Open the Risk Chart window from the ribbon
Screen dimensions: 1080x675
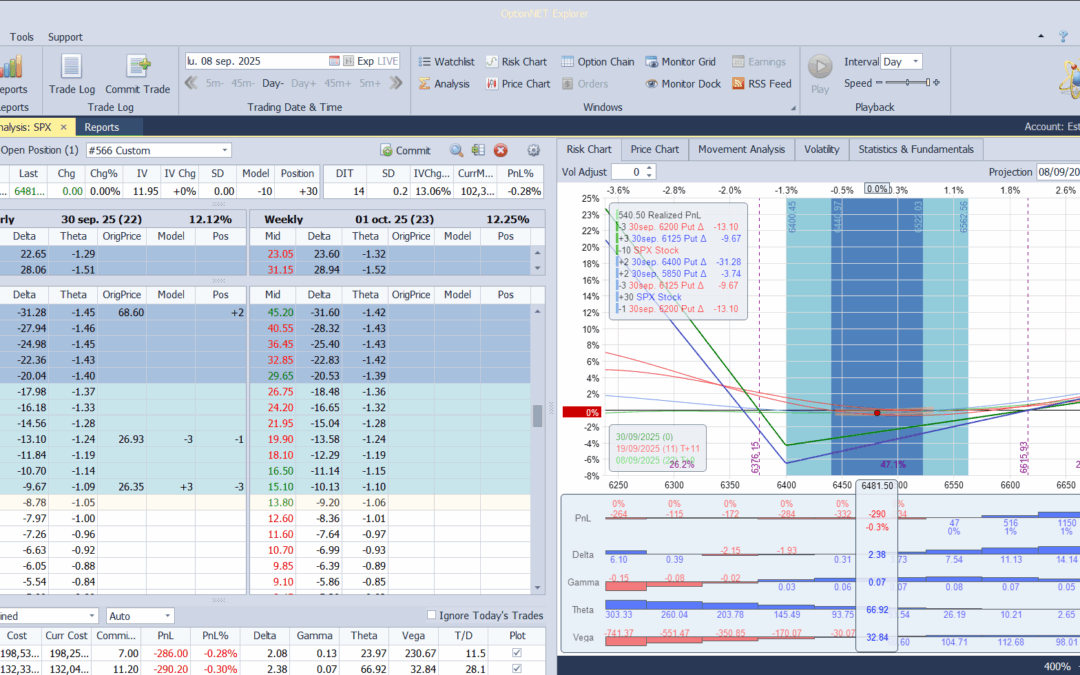click(516, 61)
